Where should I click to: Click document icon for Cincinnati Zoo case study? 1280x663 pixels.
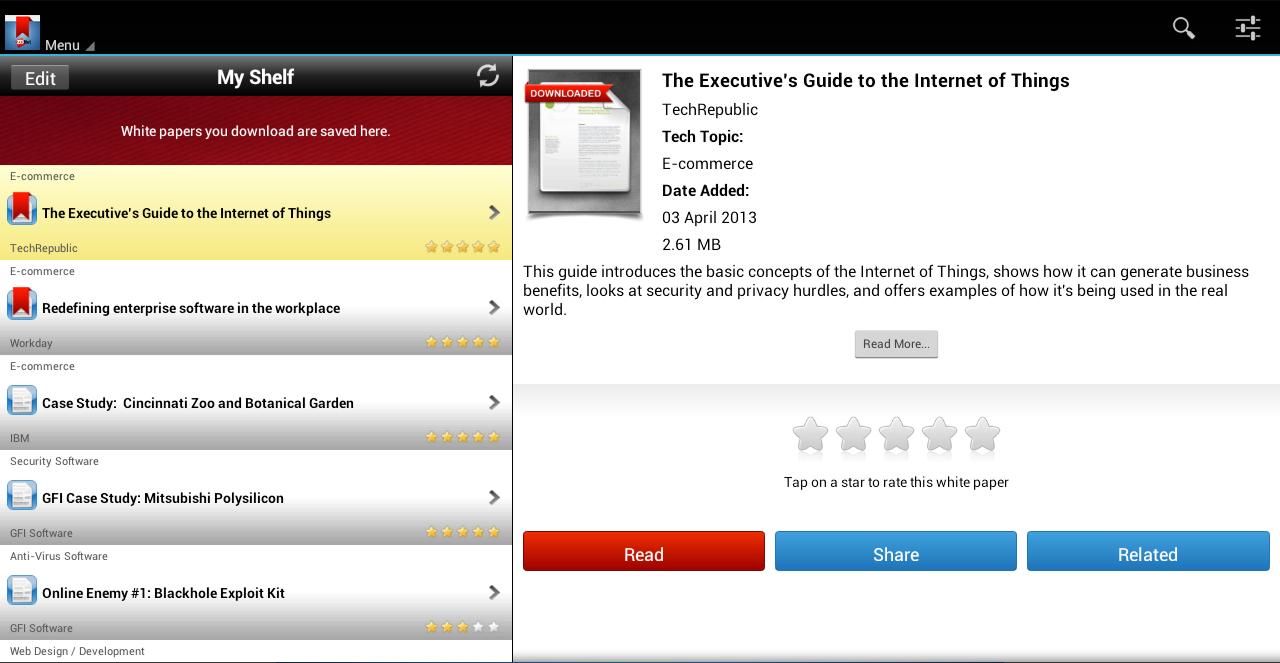click(22, 400)
